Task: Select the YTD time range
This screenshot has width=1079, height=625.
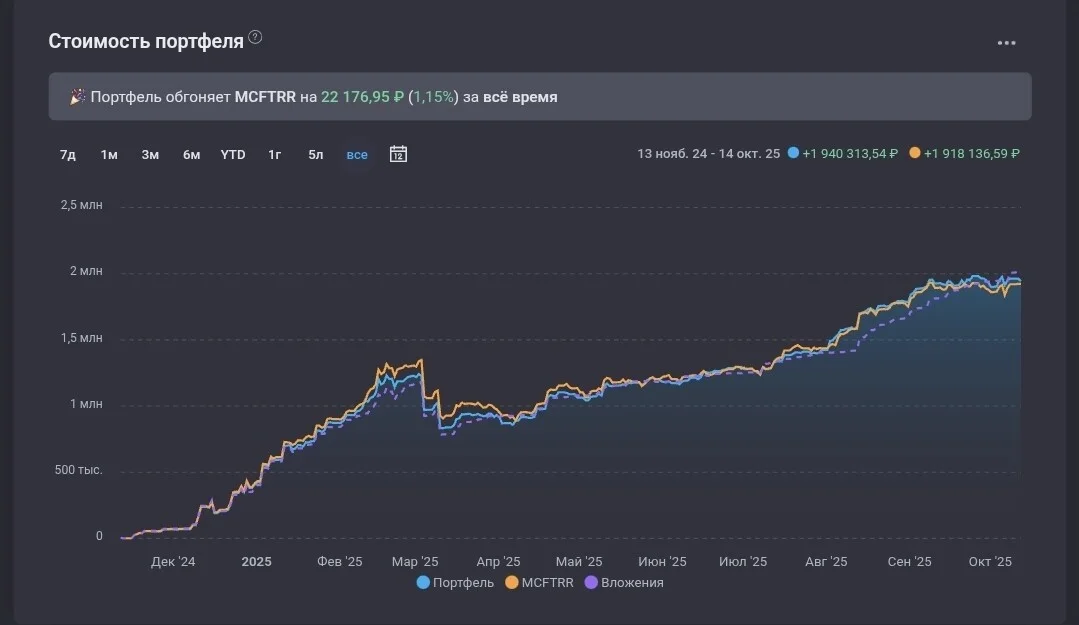Action: pos(233,155)
